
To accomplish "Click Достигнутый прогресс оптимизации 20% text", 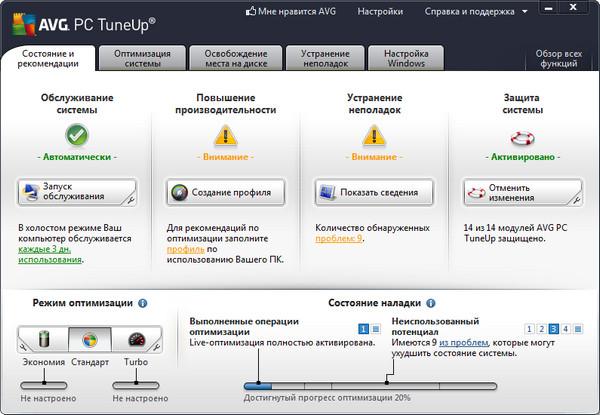I will (327, 398).
